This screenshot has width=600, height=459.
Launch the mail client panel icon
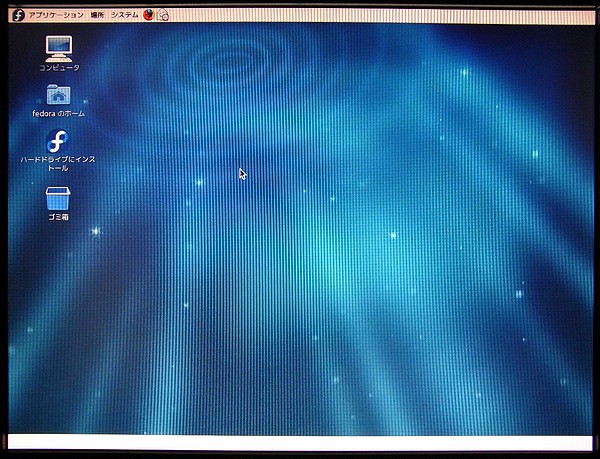coord(163,15)
